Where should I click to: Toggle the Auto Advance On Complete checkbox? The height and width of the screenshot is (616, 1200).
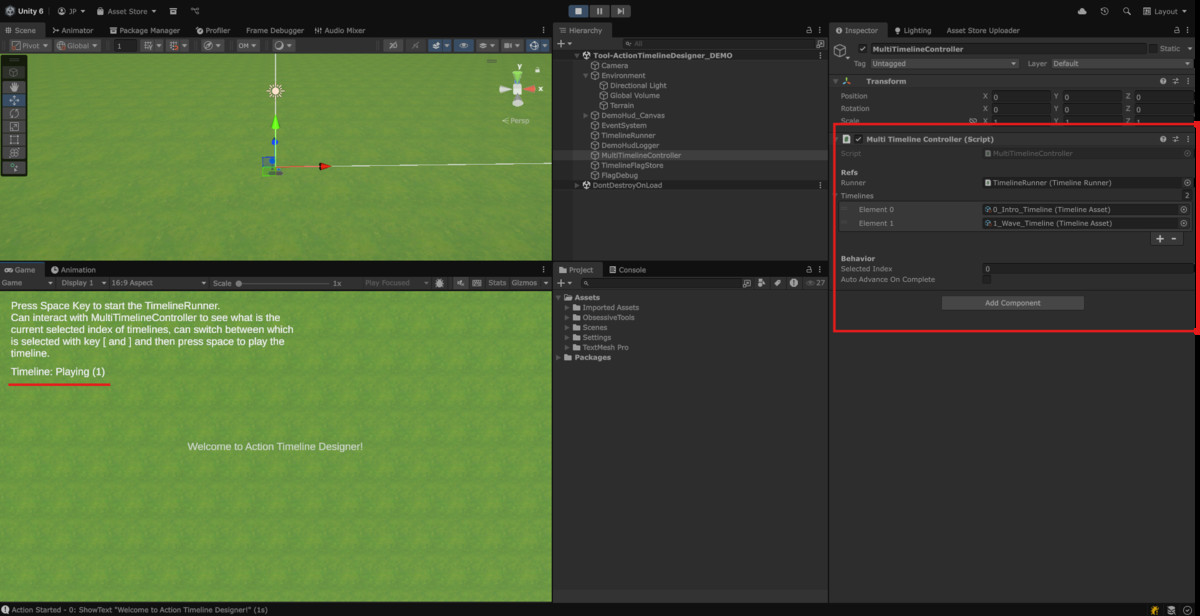pyautogui.click(x=987, y=279)
